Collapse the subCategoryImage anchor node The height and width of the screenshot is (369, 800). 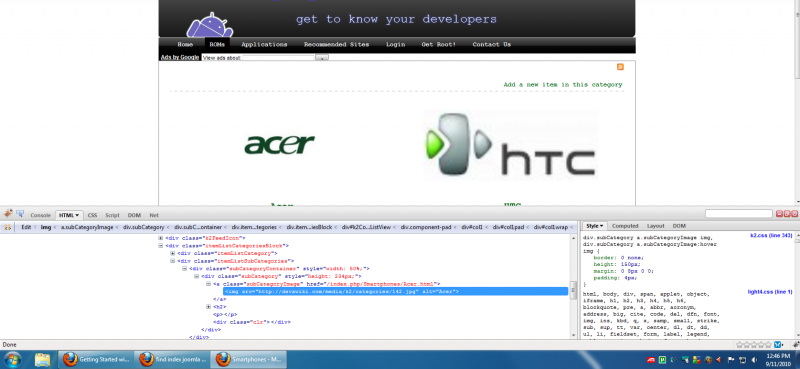pyautogui.click(x=209, y=284)
